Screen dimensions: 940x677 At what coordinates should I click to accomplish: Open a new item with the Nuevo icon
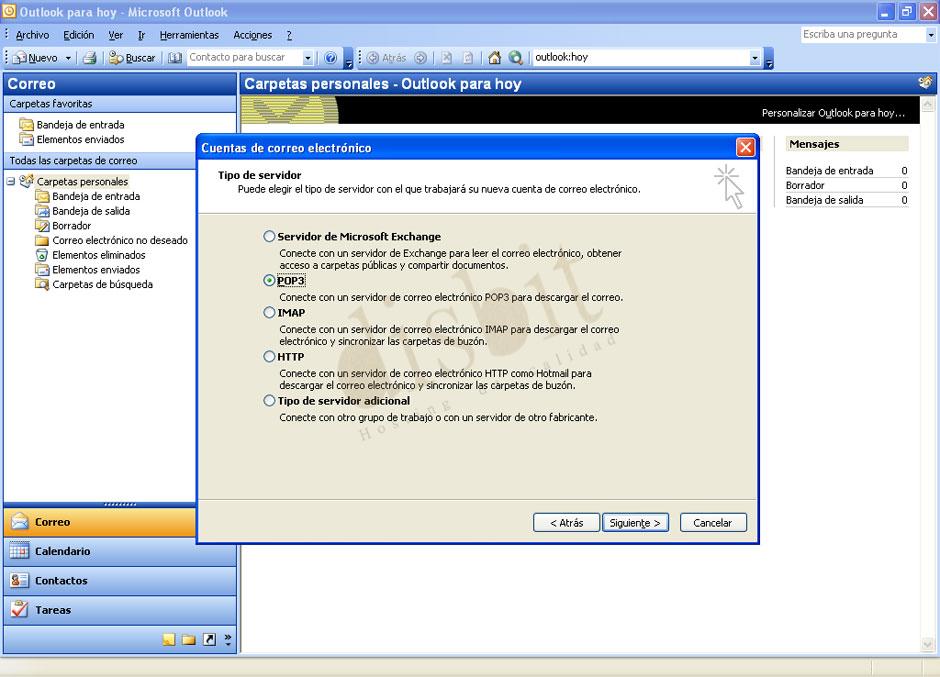(20, 57)
